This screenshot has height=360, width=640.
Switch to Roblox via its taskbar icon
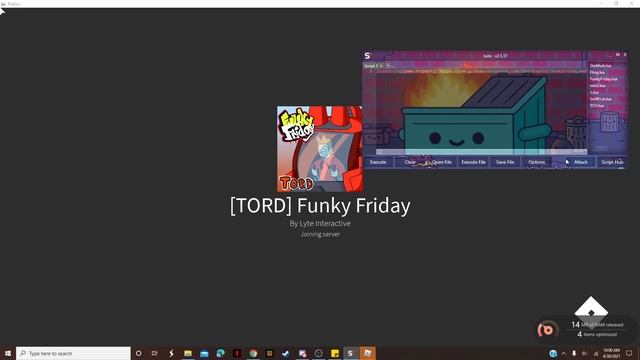(367, 353)
